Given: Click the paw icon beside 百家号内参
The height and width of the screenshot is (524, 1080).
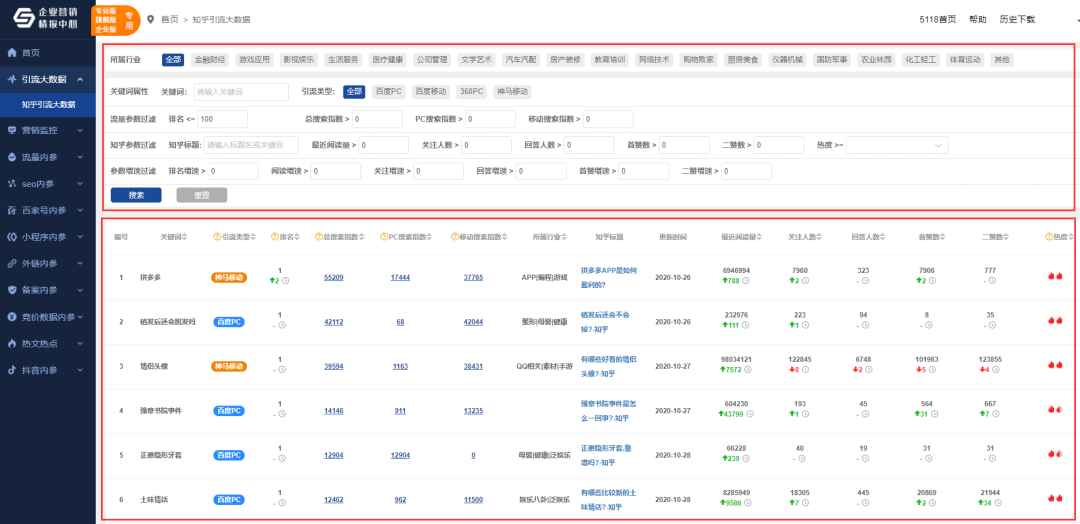Looking at the screenshot, I should (12, 210).
